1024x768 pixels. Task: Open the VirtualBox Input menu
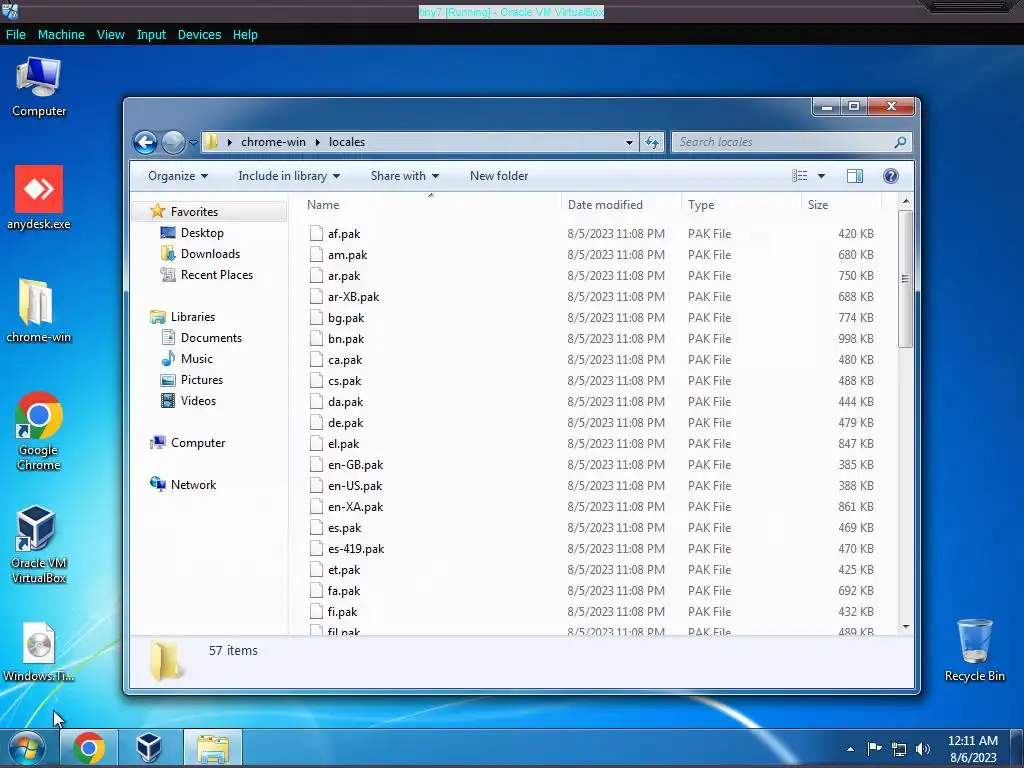(151, 35)
